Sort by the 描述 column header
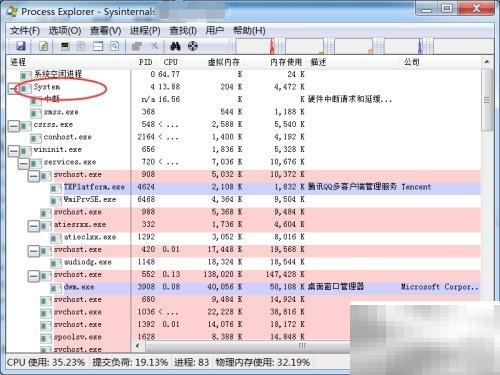This screenshot has height=375, width=500. (x=353, y=62)
